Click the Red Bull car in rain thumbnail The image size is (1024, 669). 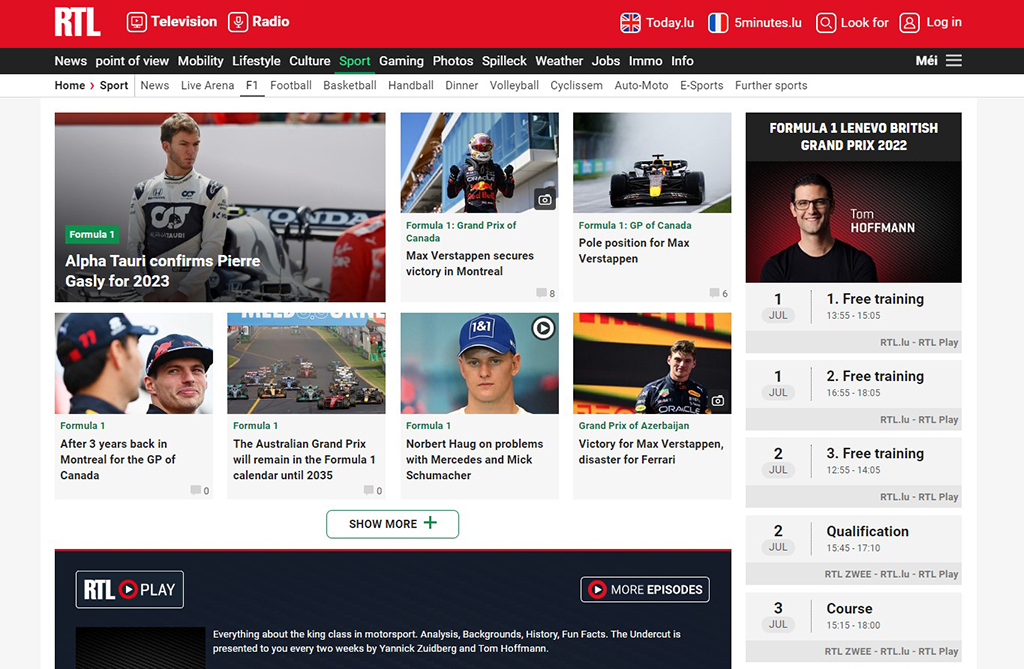point(652,163)
